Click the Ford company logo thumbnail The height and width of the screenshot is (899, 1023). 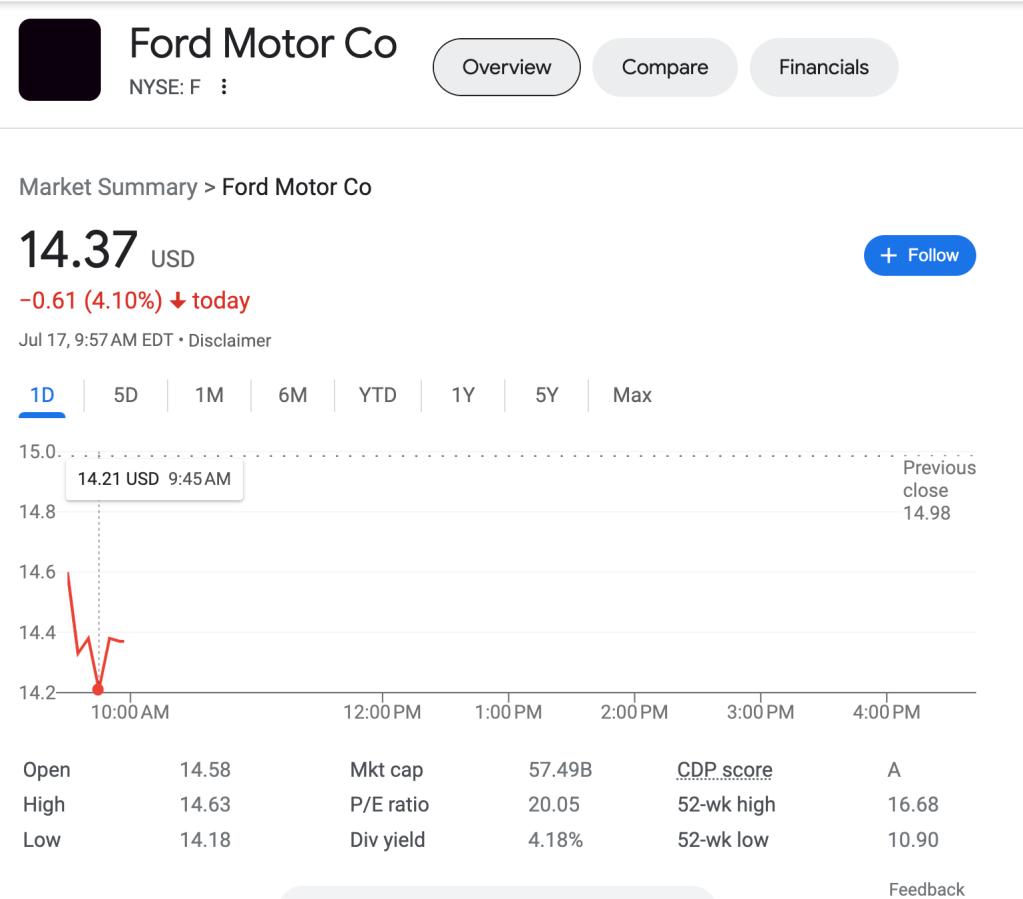60,60
